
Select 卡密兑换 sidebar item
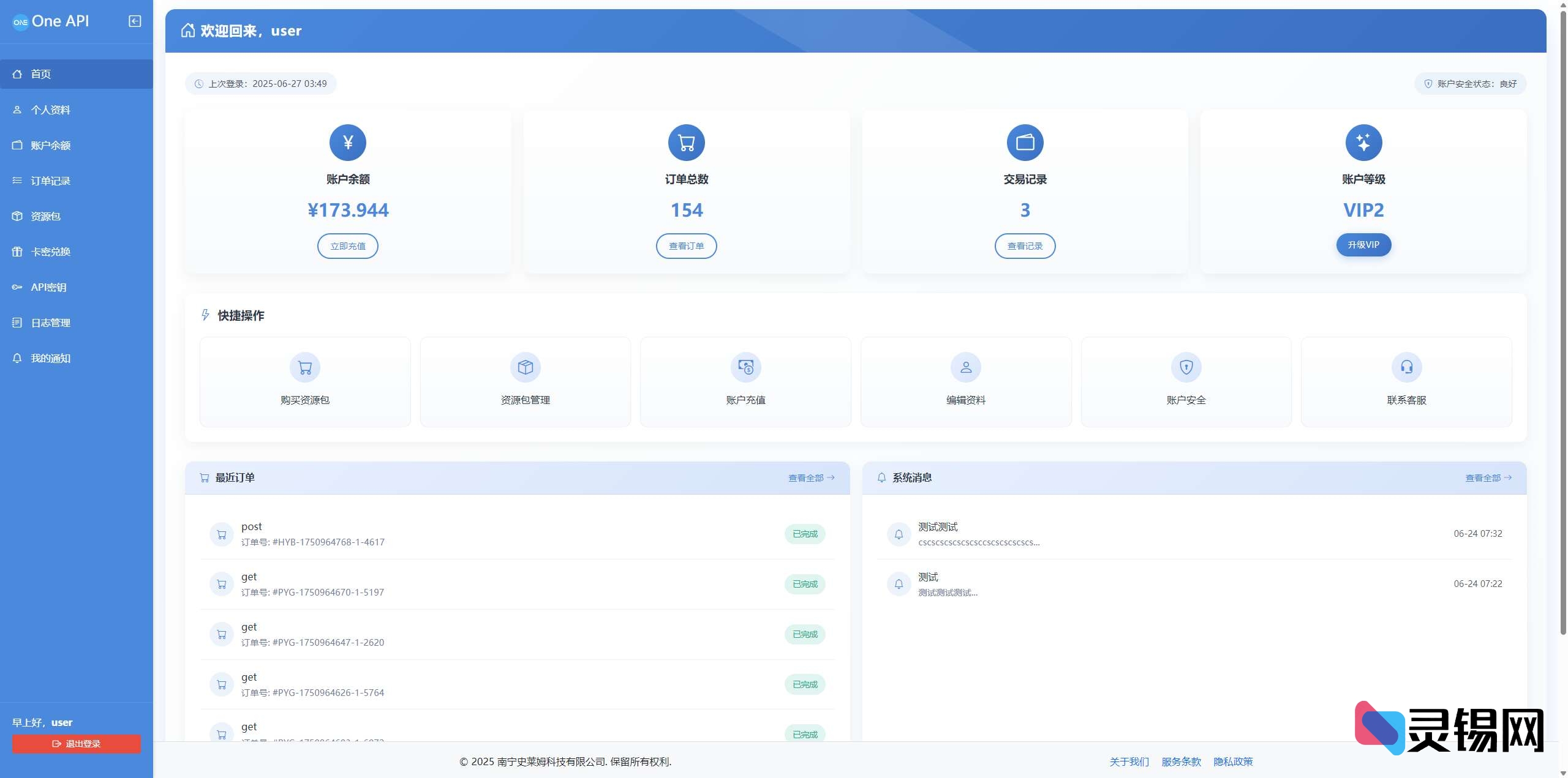[x=51, y=252]
